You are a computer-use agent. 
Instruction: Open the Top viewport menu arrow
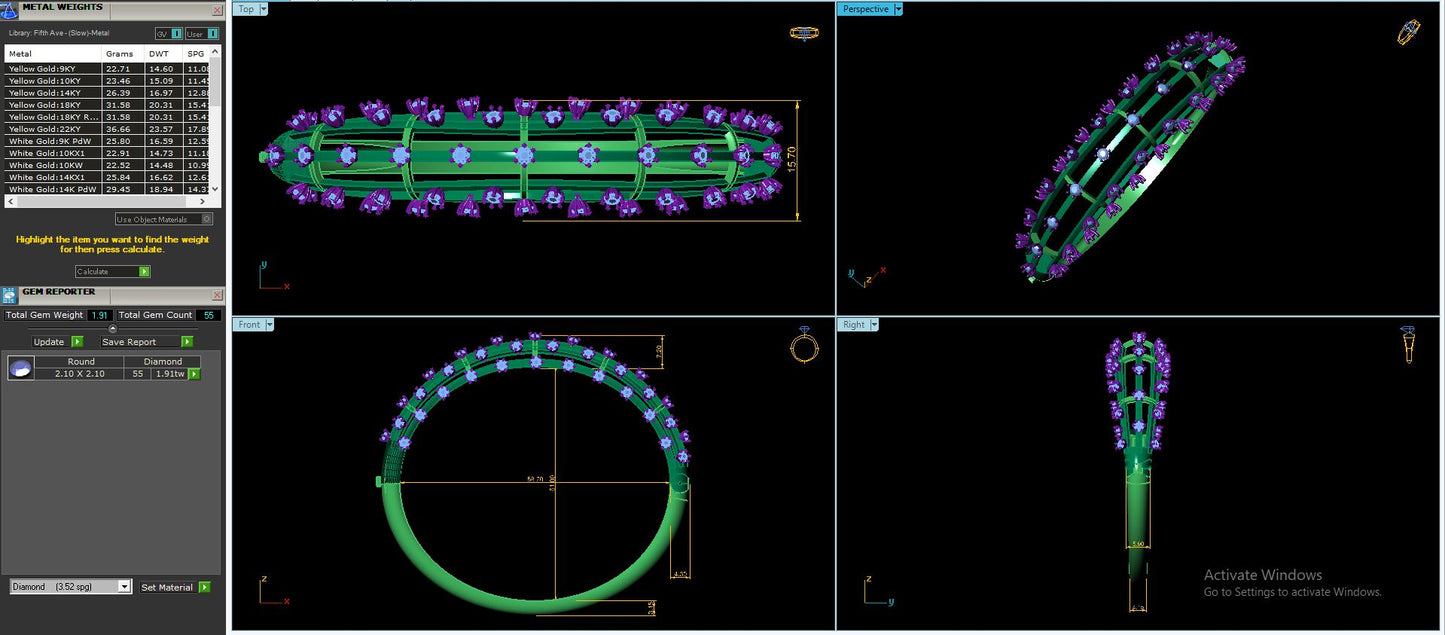(x=263, y=9)
